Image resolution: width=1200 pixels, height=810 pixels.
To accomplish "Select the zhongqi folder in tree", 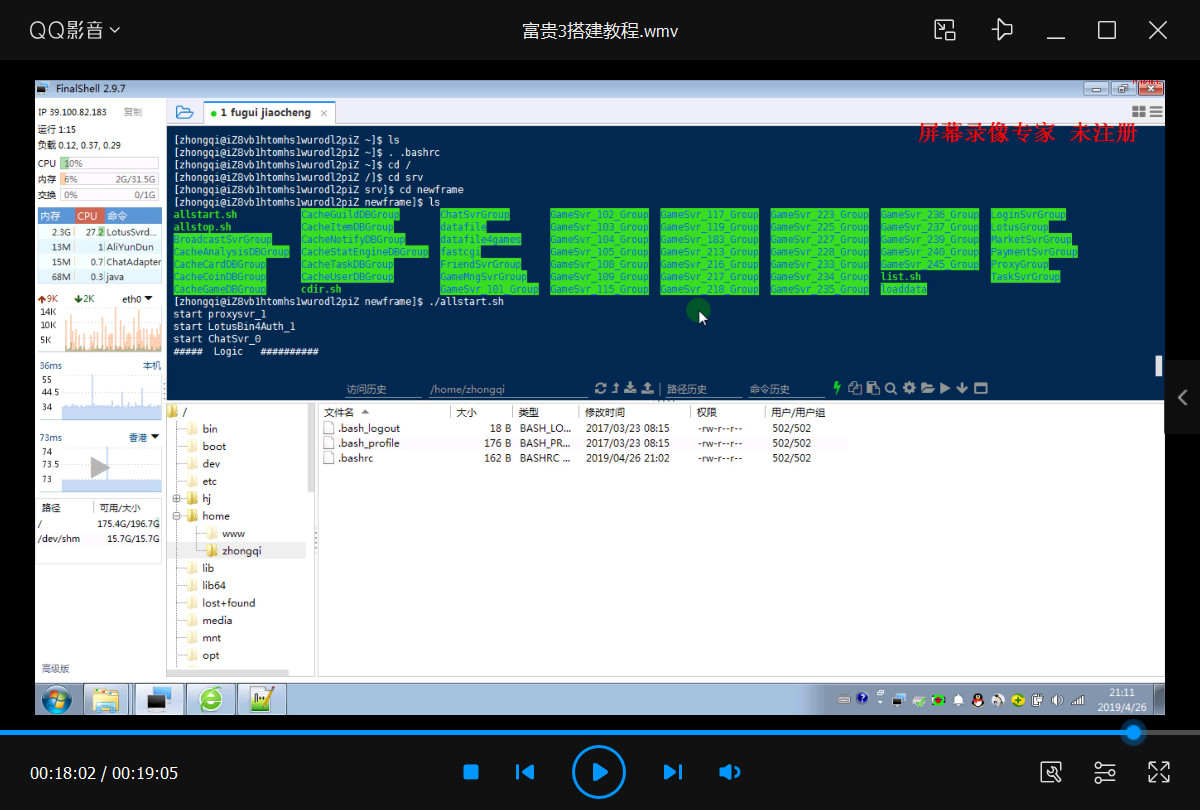I will point(241,550).
